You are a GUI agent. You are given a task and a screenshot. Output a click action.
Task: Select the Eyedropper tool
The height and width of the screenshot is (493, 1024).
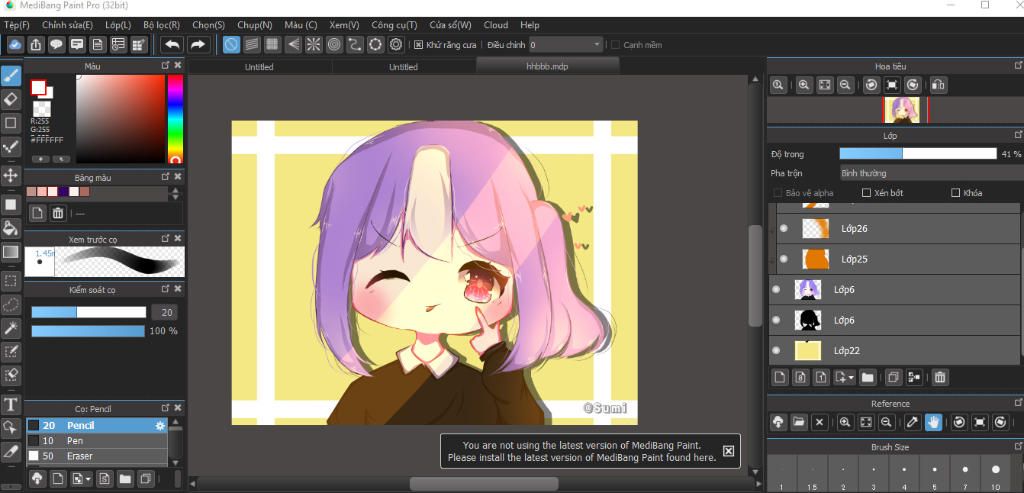point(10,451)
